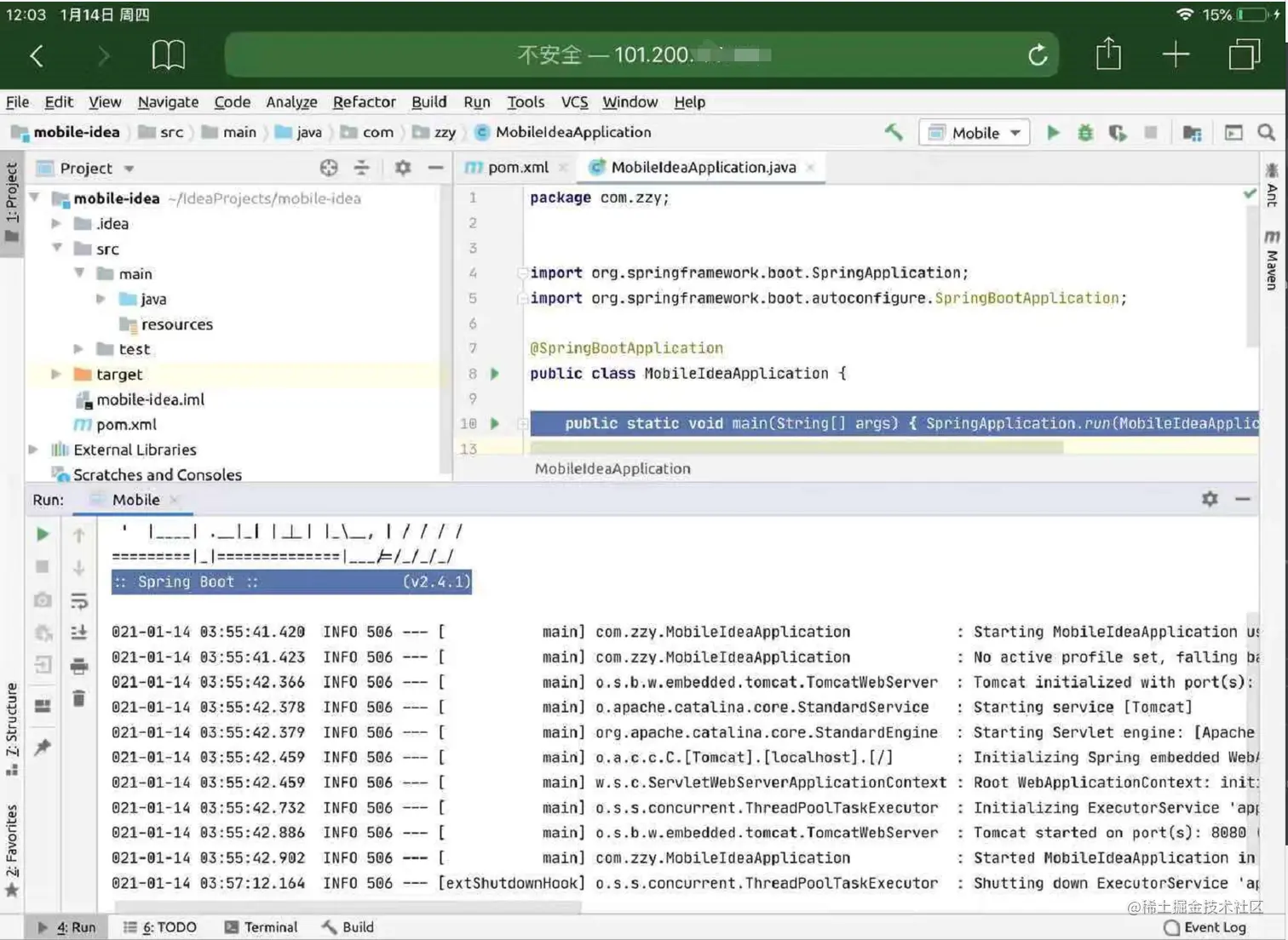Click the Search Everywhere magnifier
Image resolution: width=1288 pixels, height=940 pixels.
pos(1266,132)
